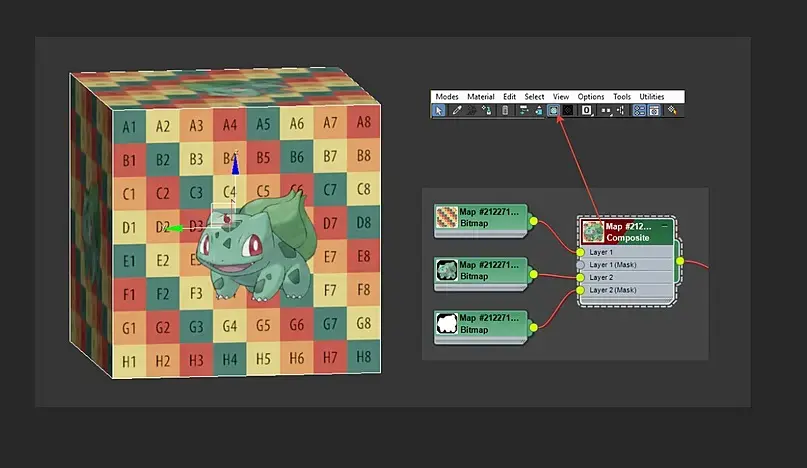The width and height of the screenshot is (807, 468).
Task: Click the white mask Bitmap node thumbnail
Action: point(446,324)
